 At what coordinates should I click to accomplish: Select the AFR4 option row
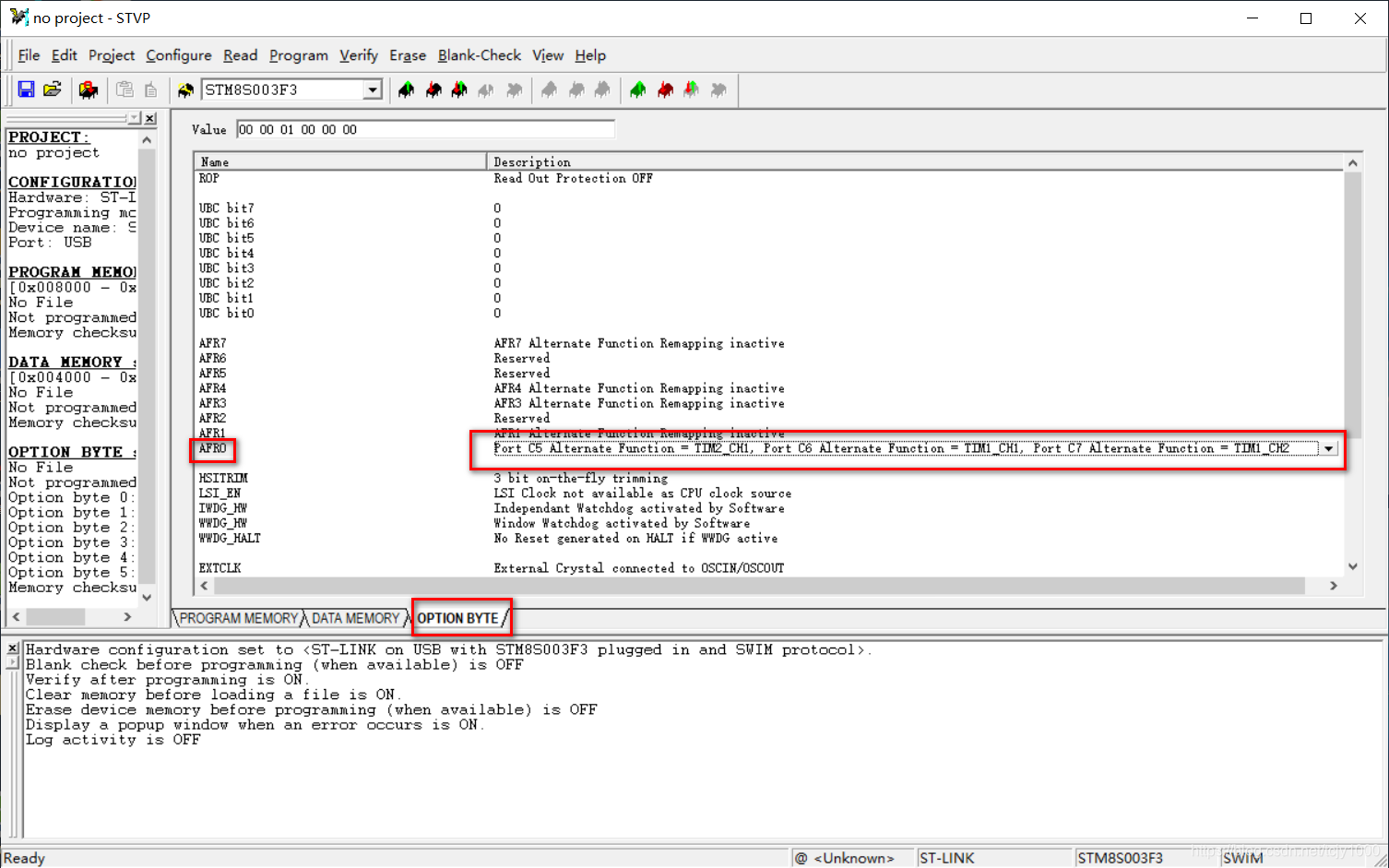tap(213, 388)
